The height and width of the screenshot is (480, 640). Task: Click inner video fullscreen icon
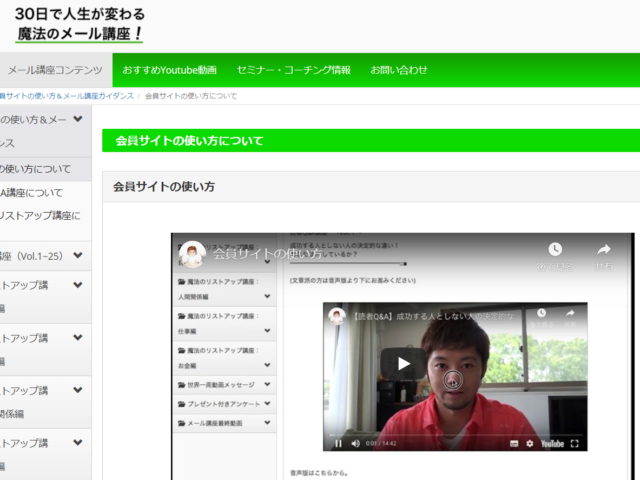(574, 443)
